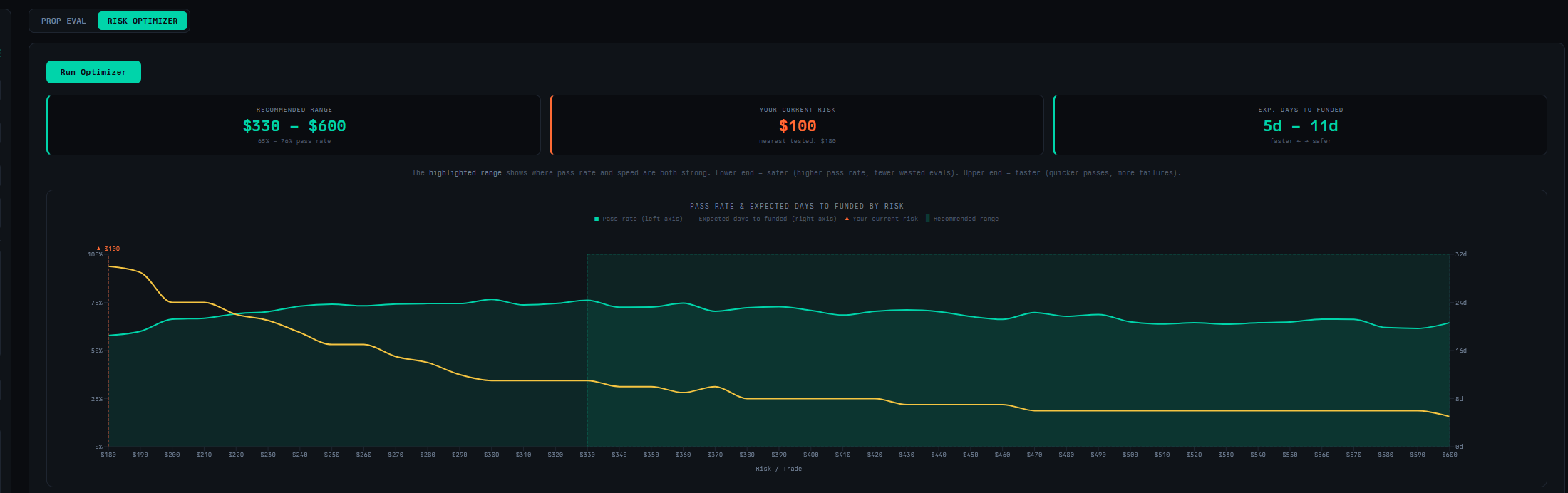Click the $600 x-axis label
The height and width of the screenshot is (493, 1568).
[x=1449, y=455]
